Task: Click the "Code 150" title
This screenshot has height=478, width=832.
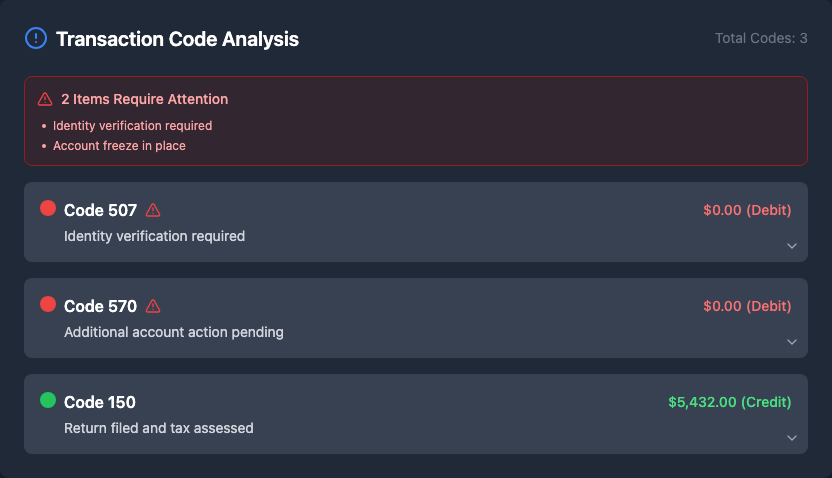Action: coord(100,402)
